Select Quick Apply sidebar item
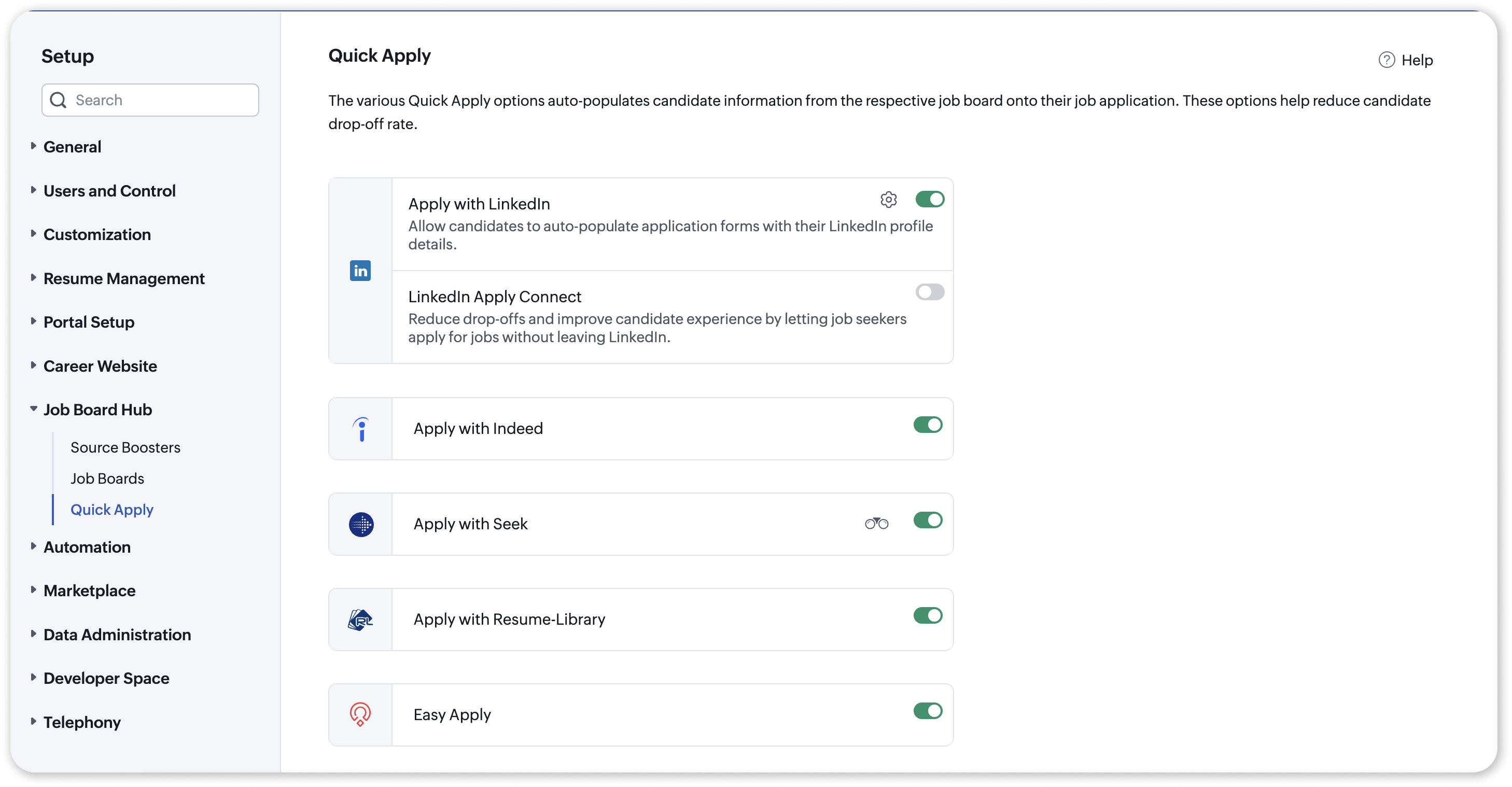 coord(111,510)
